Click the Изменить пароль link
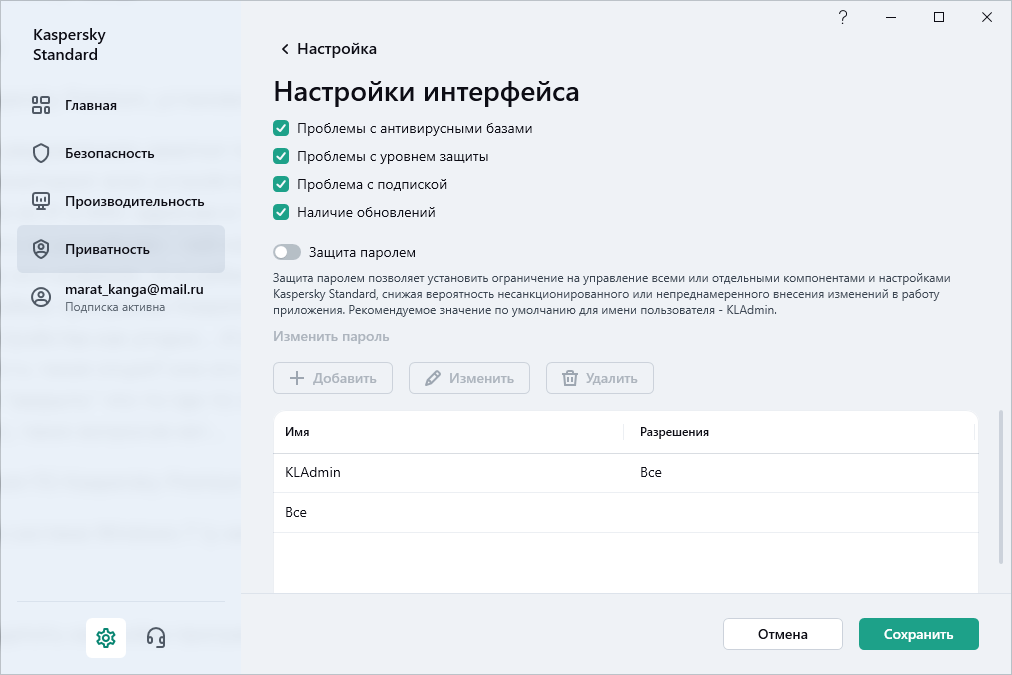Image resolution: width=1012 pixels, height=675 pixels. (x=331, y=336)
